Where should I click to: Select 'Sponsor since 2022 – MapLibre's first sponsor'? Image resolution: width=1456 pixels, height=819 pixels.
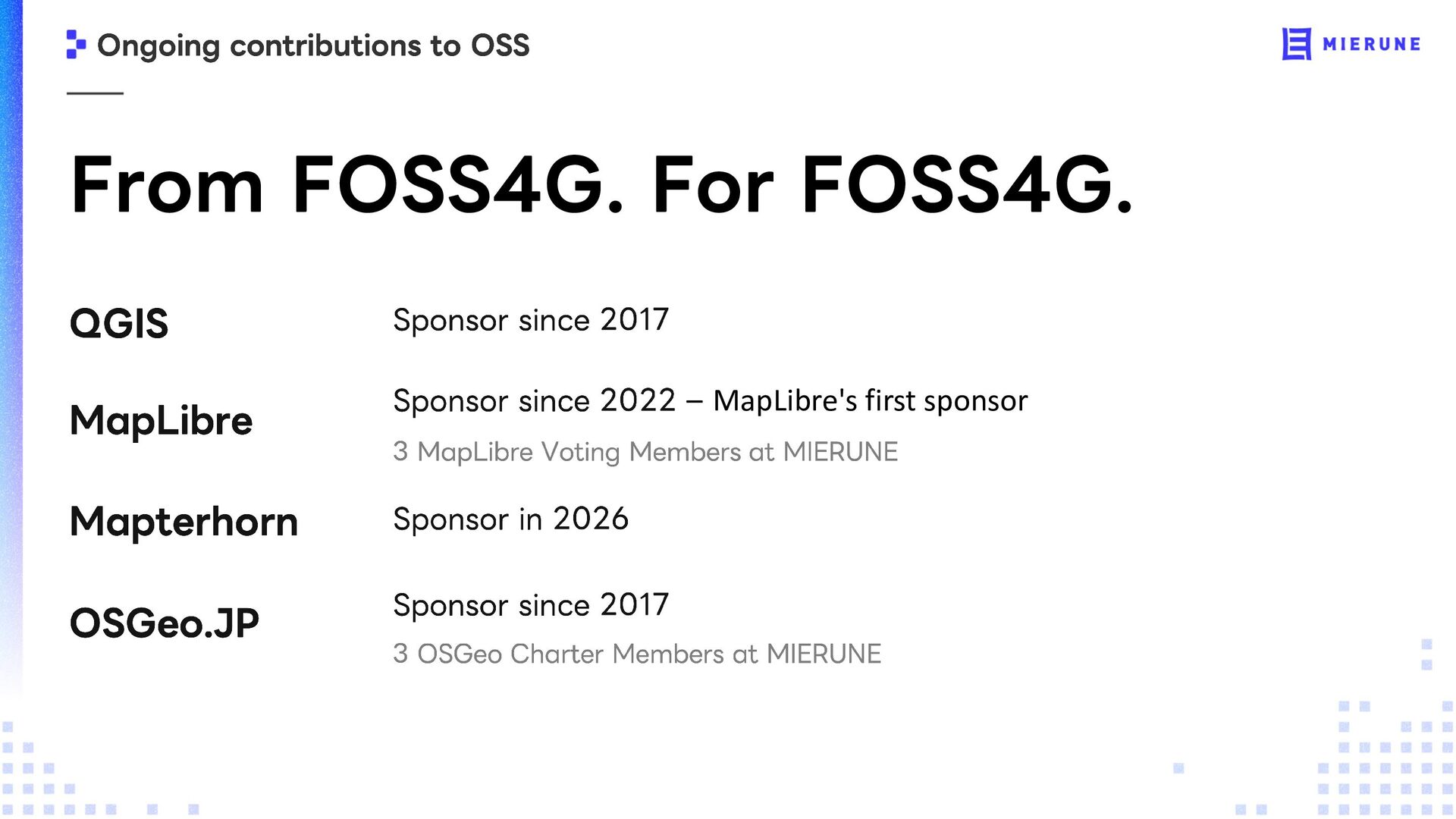711,400
